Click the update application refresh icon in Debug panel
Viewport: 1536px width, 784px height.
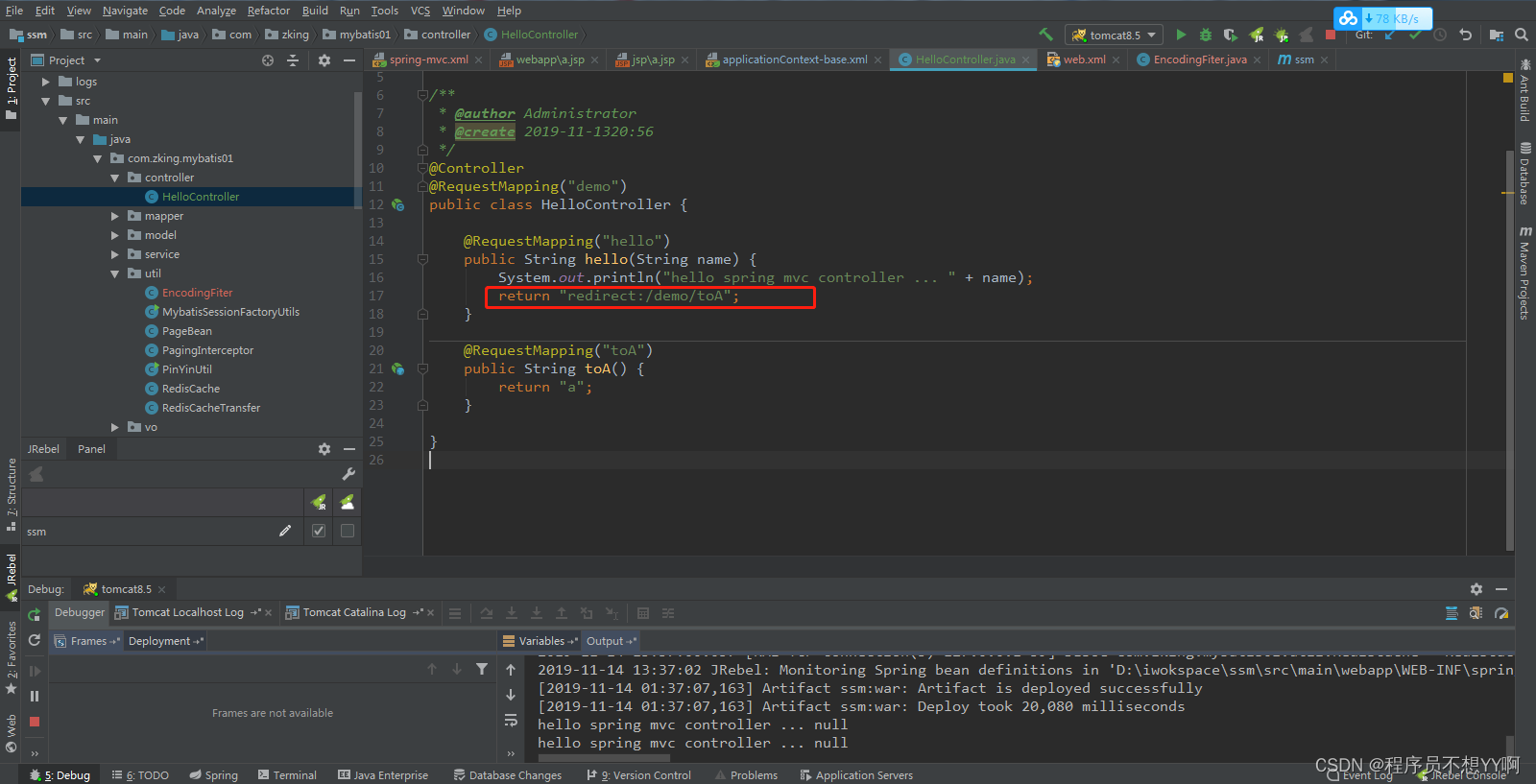pyautogui.click(x=35, y=640)
